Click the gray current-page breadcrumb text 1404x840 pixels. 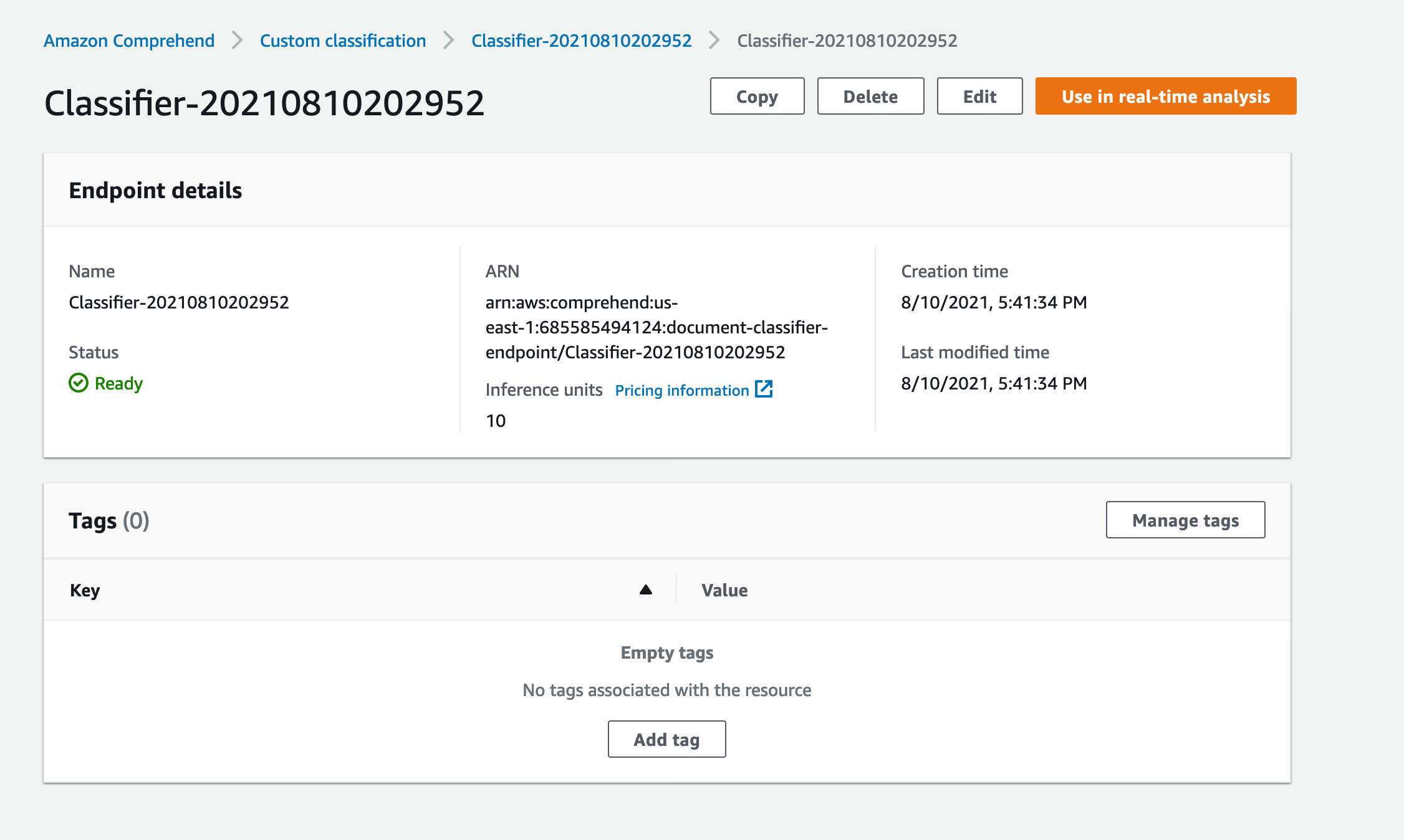coord(847,41)
